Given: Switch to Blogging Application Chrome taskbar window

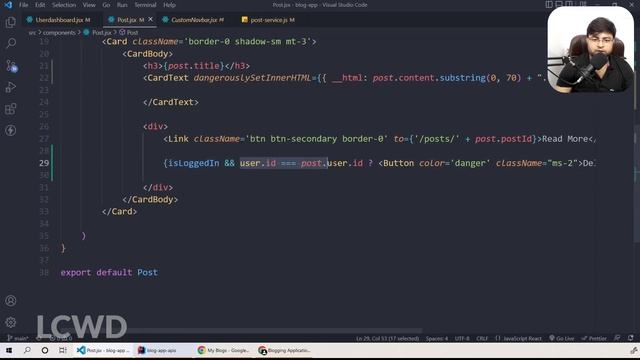Looking at the screenshot, I should tap(284, 350).
